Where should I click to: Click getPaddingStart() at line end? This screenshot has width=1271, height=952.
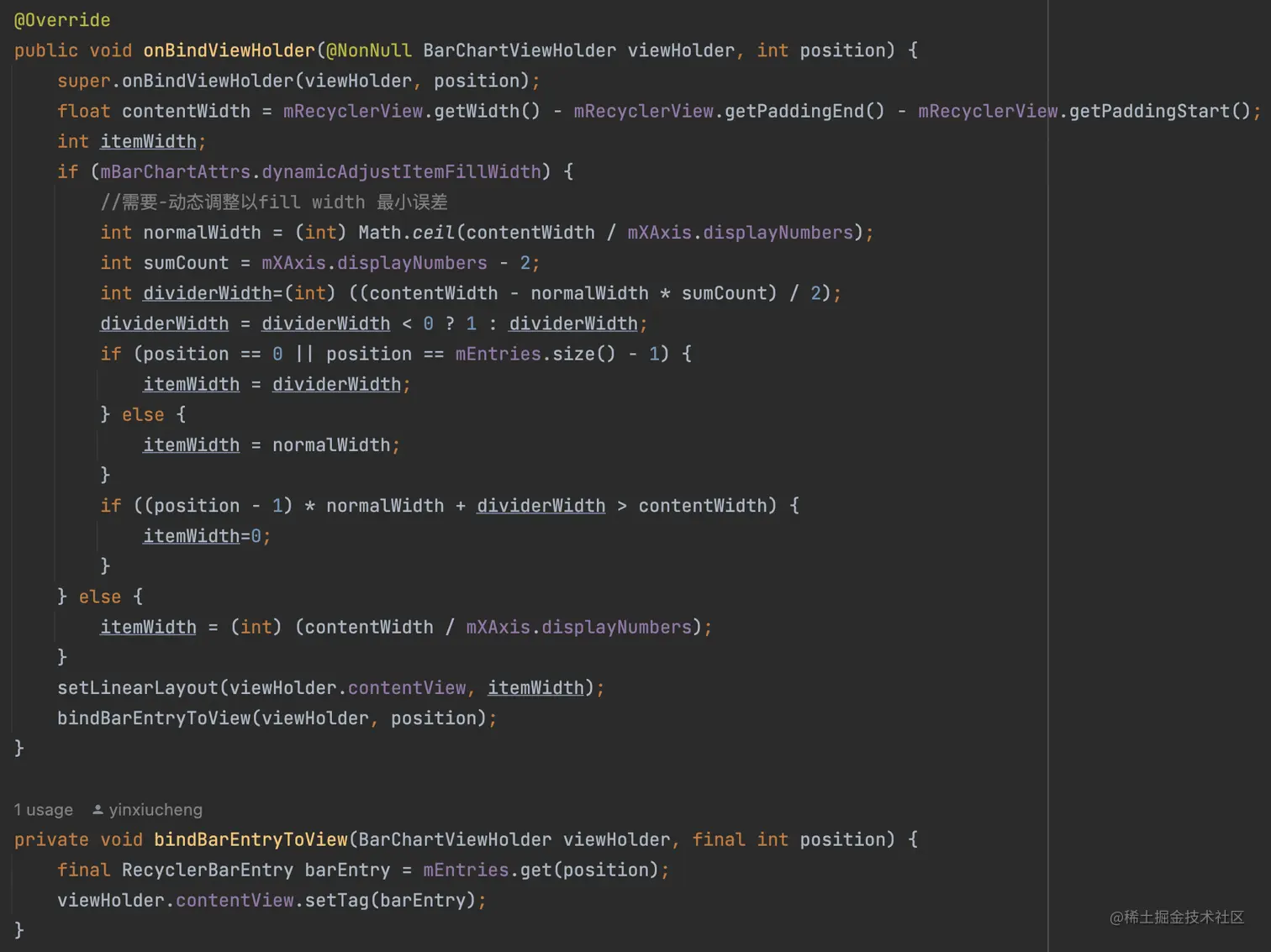(1160, 111)
